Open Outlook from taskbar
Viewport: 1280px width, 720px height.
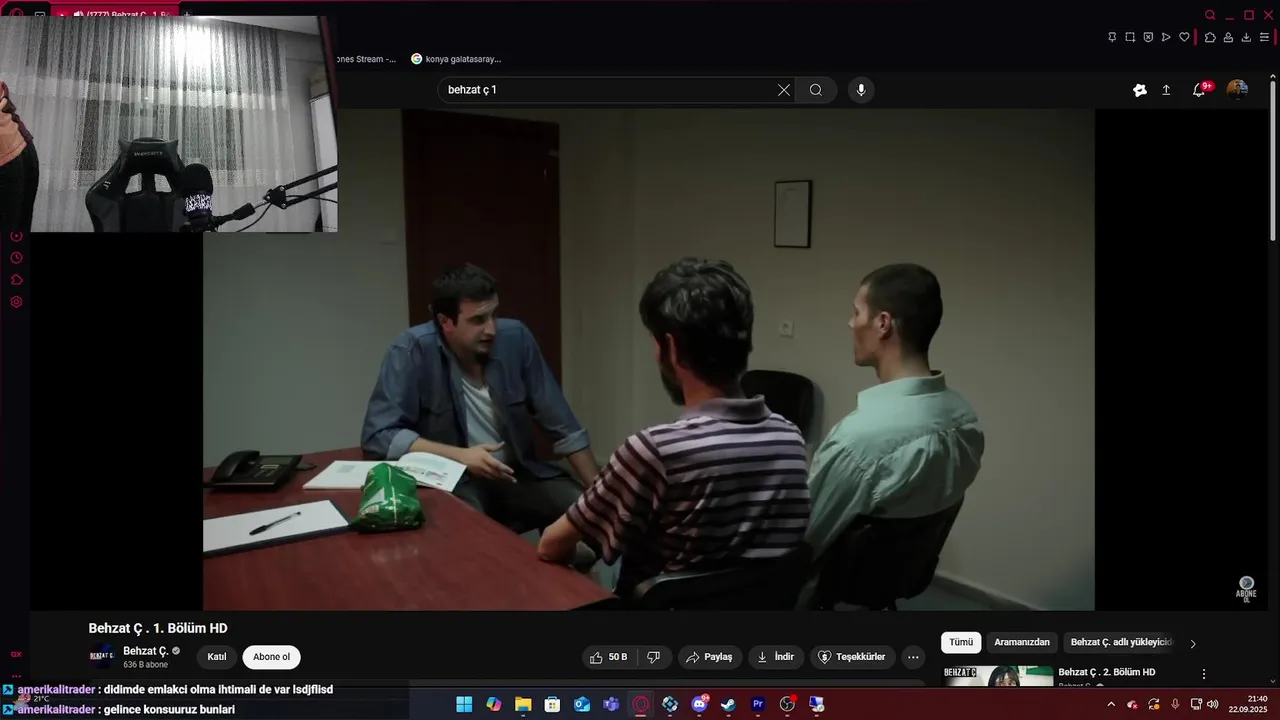pyautogui.click(x=582, y=704)
